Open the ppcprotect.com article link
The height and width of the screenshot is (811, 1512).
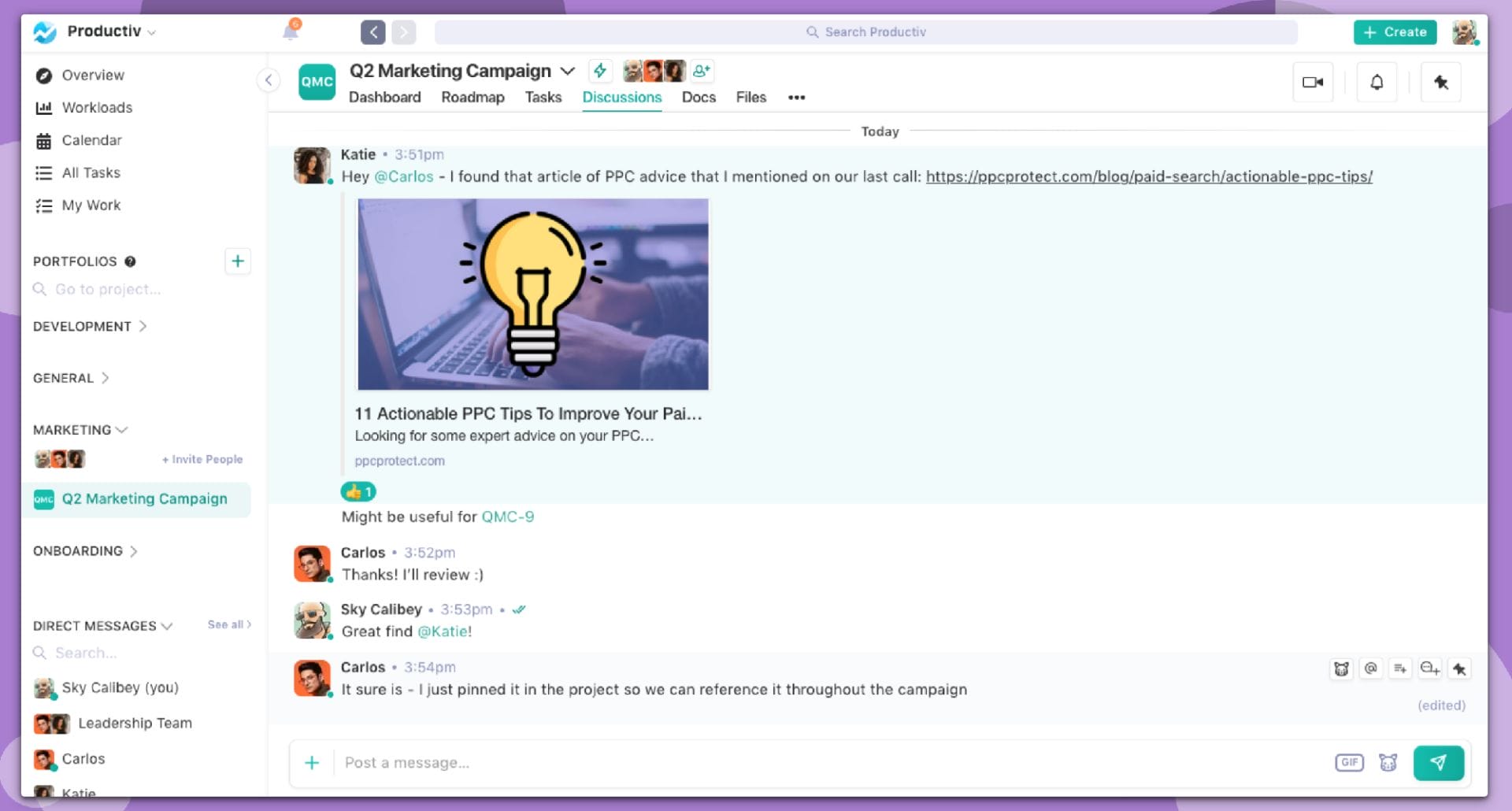pos(1148,177)
